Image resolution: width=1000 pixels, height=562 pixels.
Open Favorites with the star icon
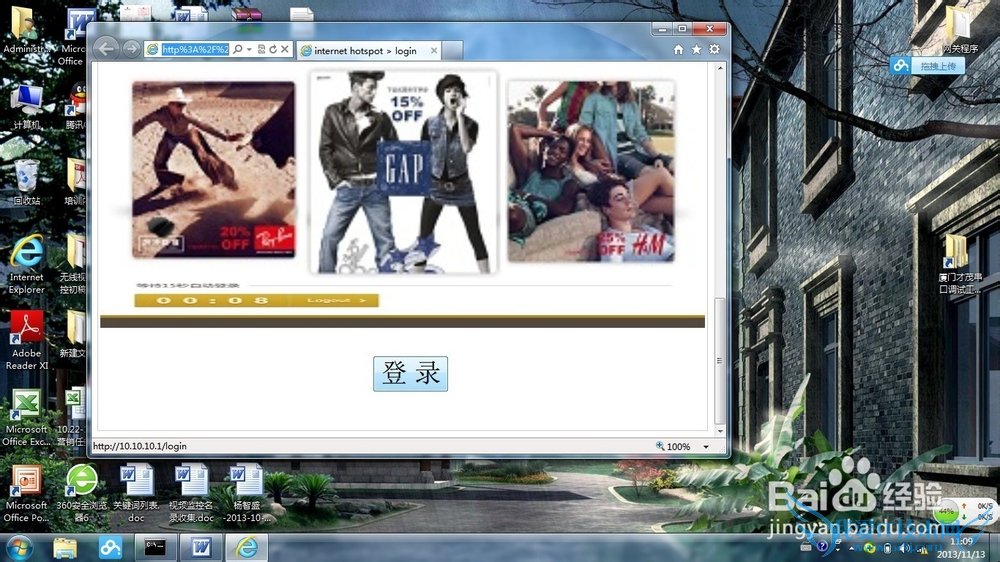click(x=696, y=49)
